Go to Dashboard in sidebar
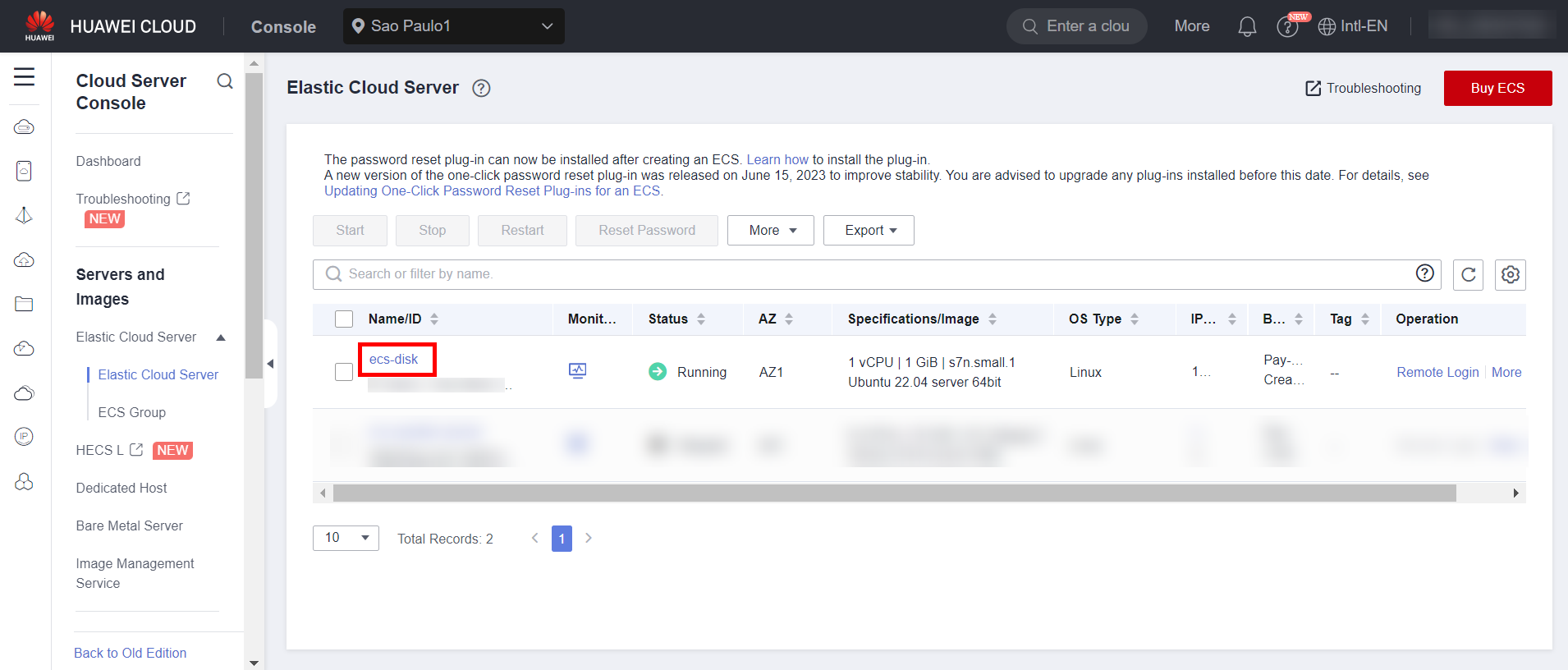Screen dimensions: 1568x670 (x=108, y=161)
